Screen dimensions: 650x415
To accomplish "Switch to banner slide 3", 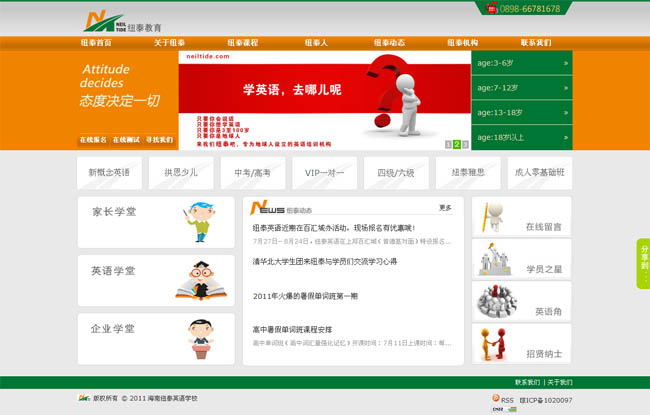I will click(x=465, y=144).
